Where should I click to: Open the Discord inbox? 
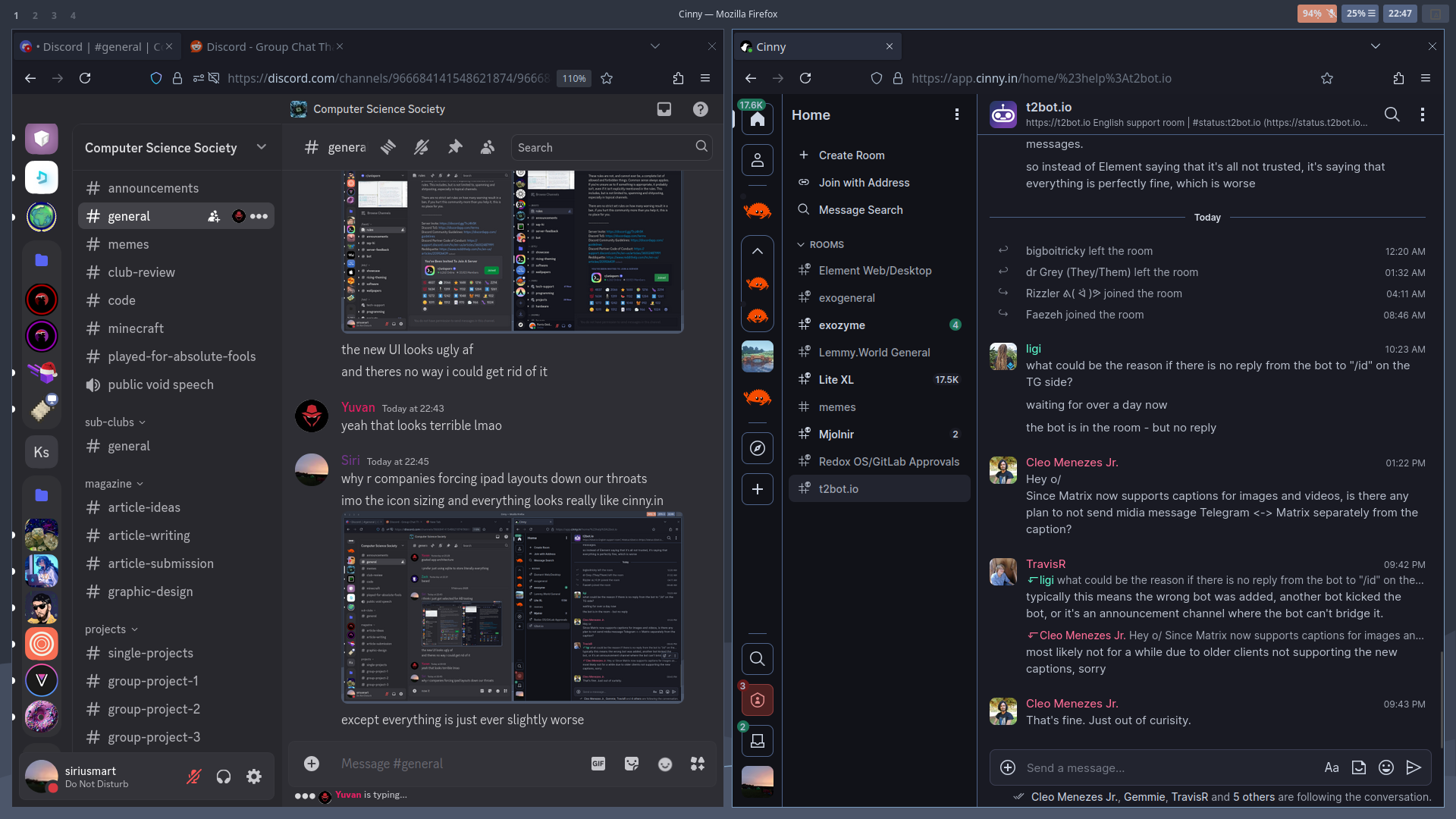(664, 108)
